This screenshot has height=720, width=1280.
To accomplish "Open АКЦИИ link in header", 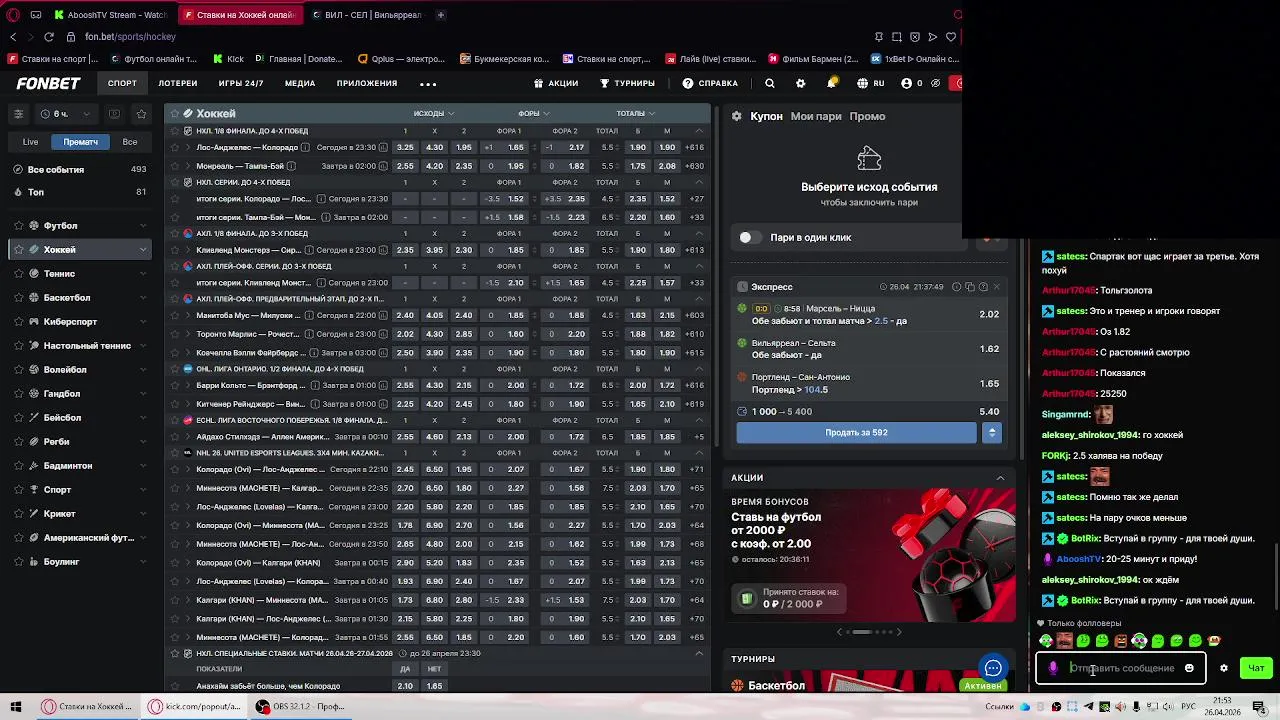I will [x=556, y=83].
